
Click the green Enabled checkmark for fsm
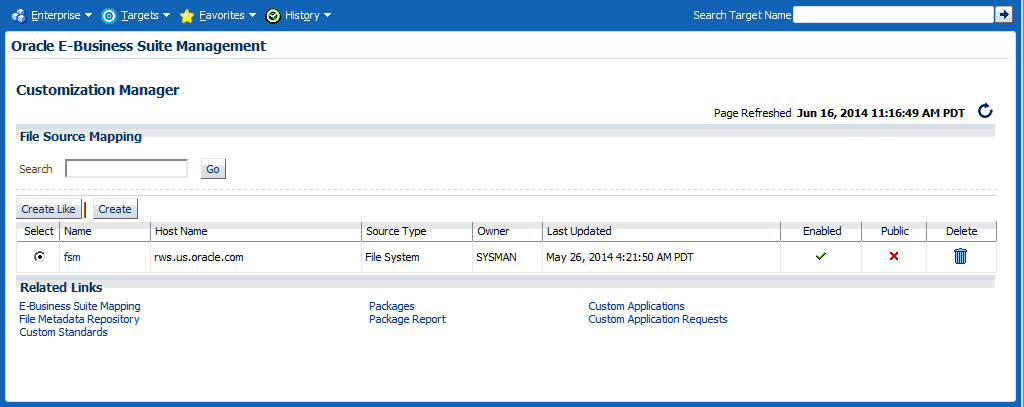[821, 257]
